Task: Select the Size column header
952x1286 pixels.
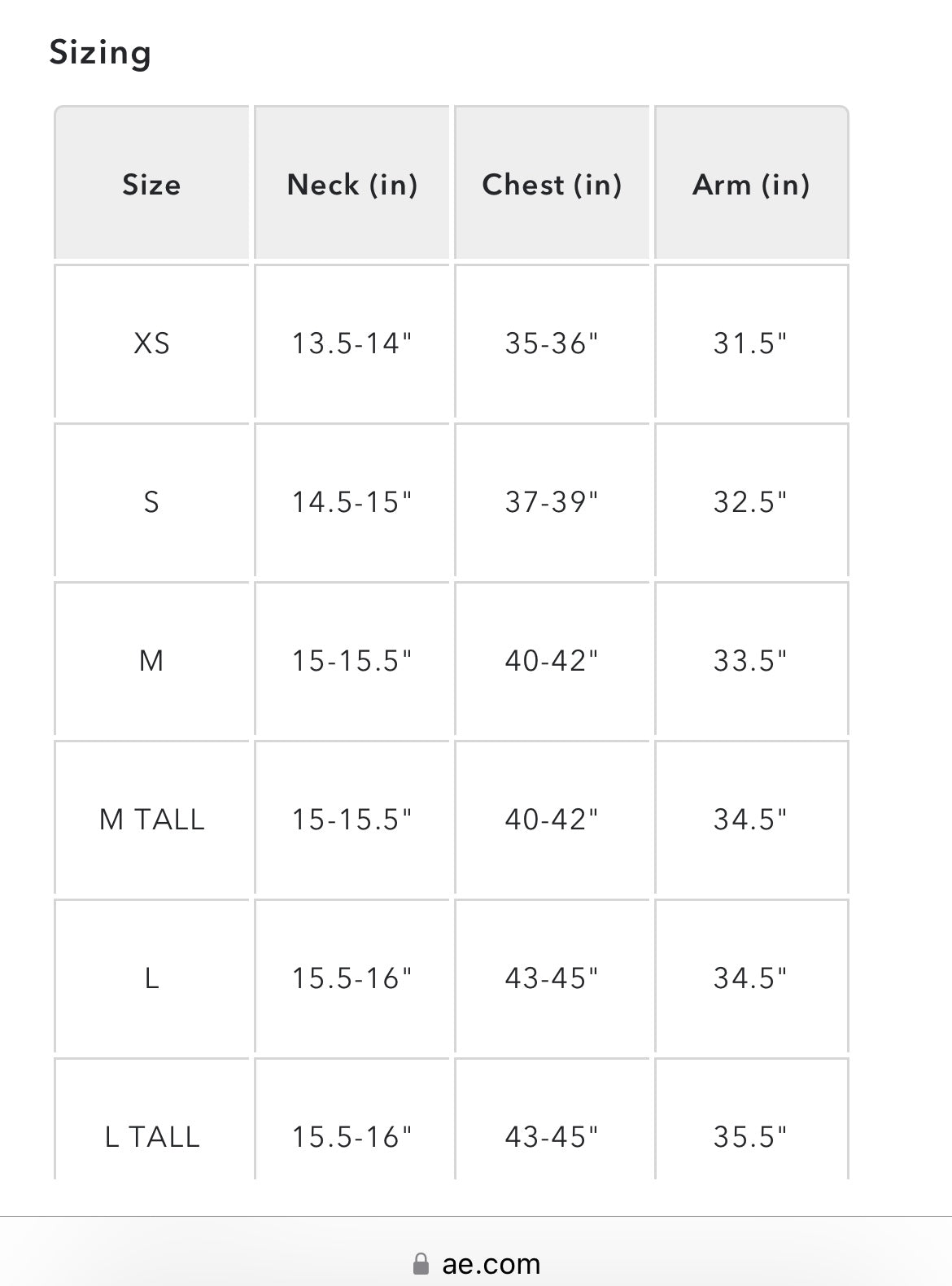Action: pos(151,183)
